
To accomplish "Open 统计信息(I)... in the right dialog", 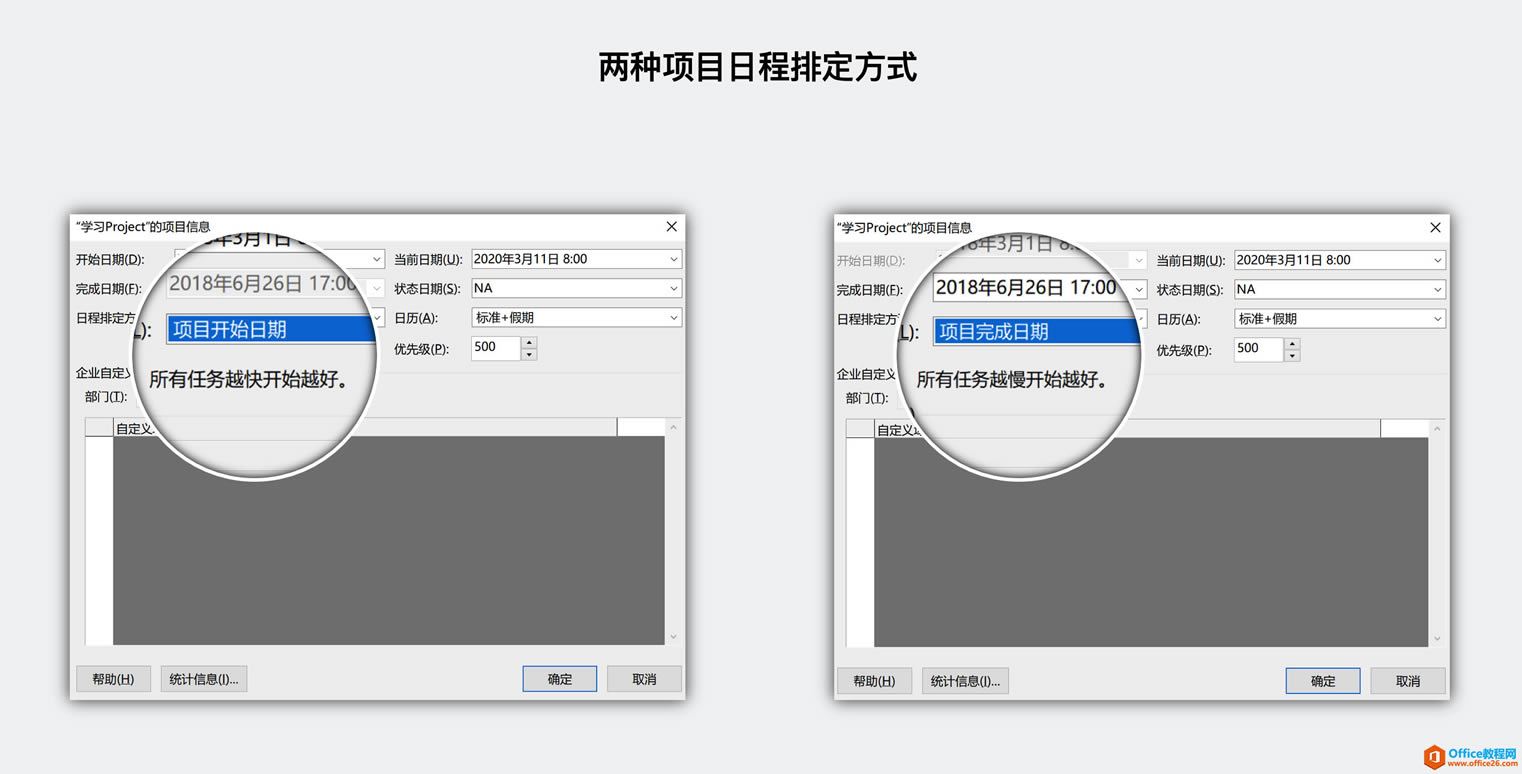I will (965, 680).
